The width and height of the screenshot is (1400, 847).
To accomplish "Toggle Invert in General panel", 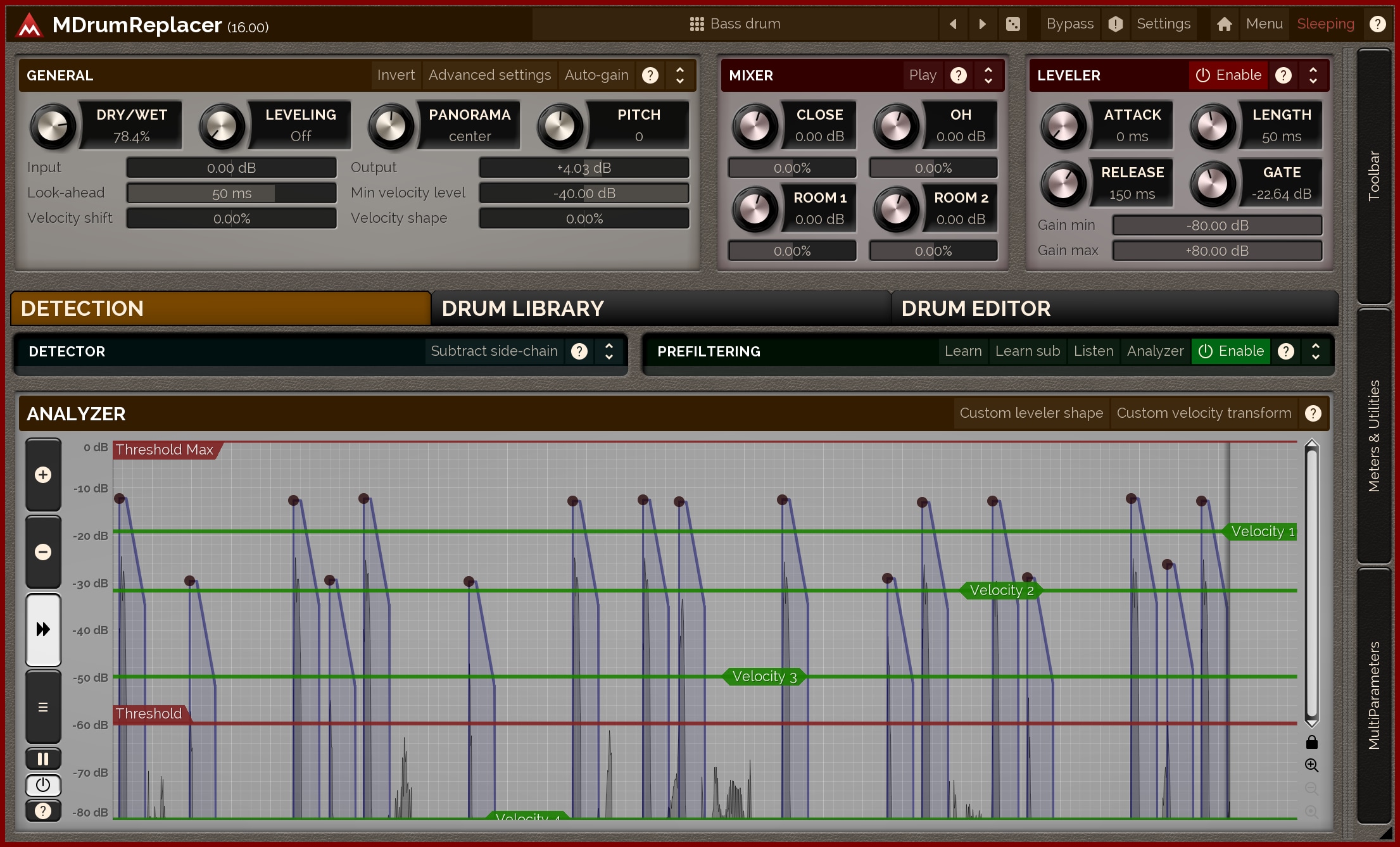I will tap(396, 75).
